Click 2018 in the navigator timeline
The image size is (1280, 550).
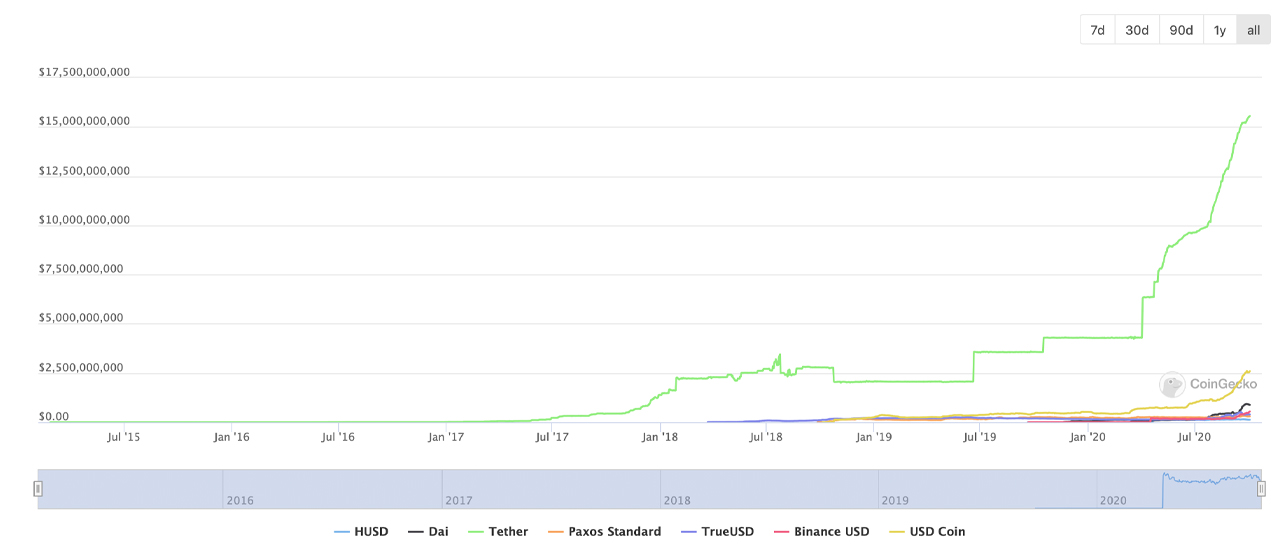tap(677, 500)
